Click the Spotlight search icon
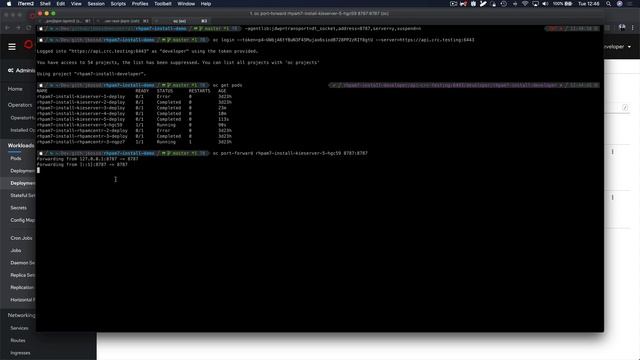The width and height of the screenshot is (640, 360). tap(609, 4)
